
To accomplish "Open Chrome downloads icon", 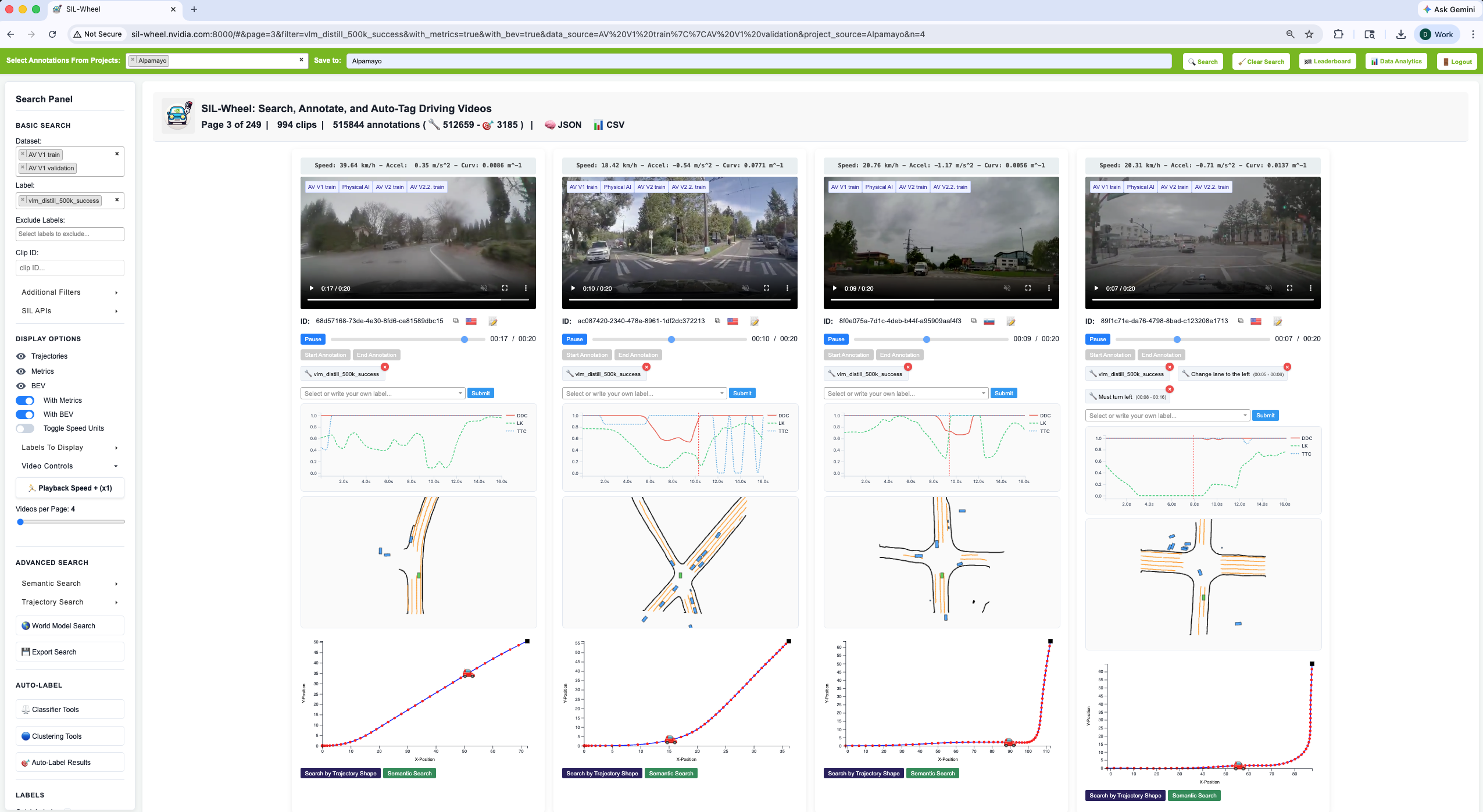I will 1401,34.
